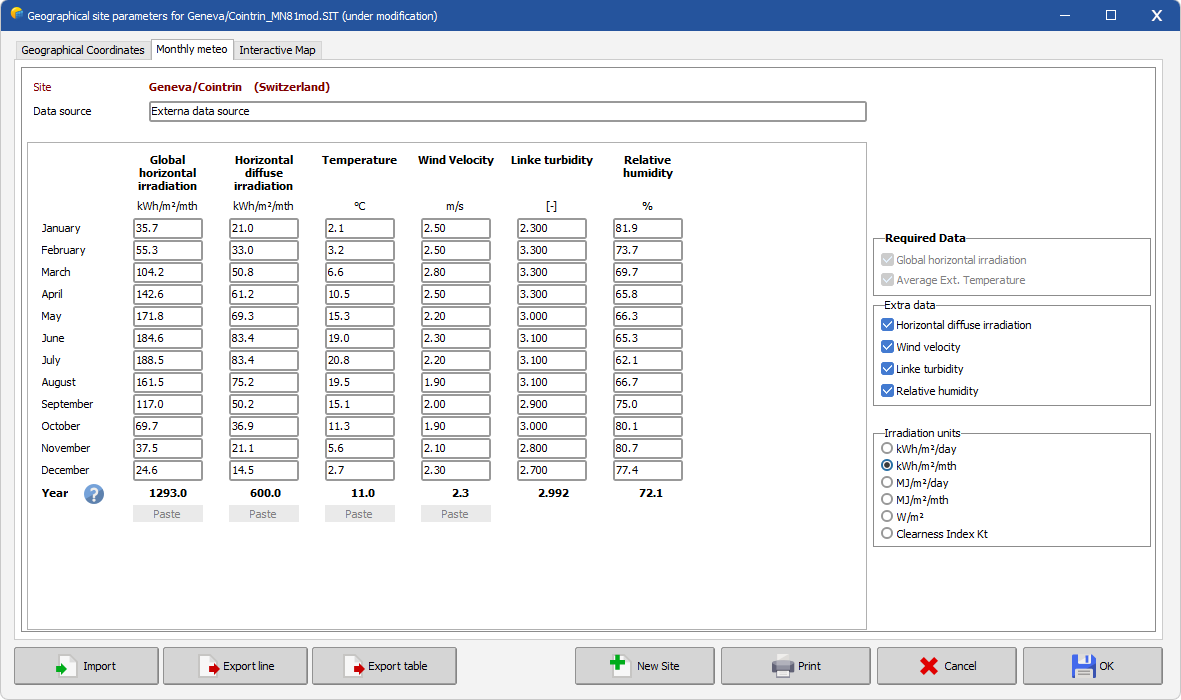Image resolution: width=1181 pixels, height=700 pixels.
Task: Click the yearly total 1293.0
Action: click(168, 493)
